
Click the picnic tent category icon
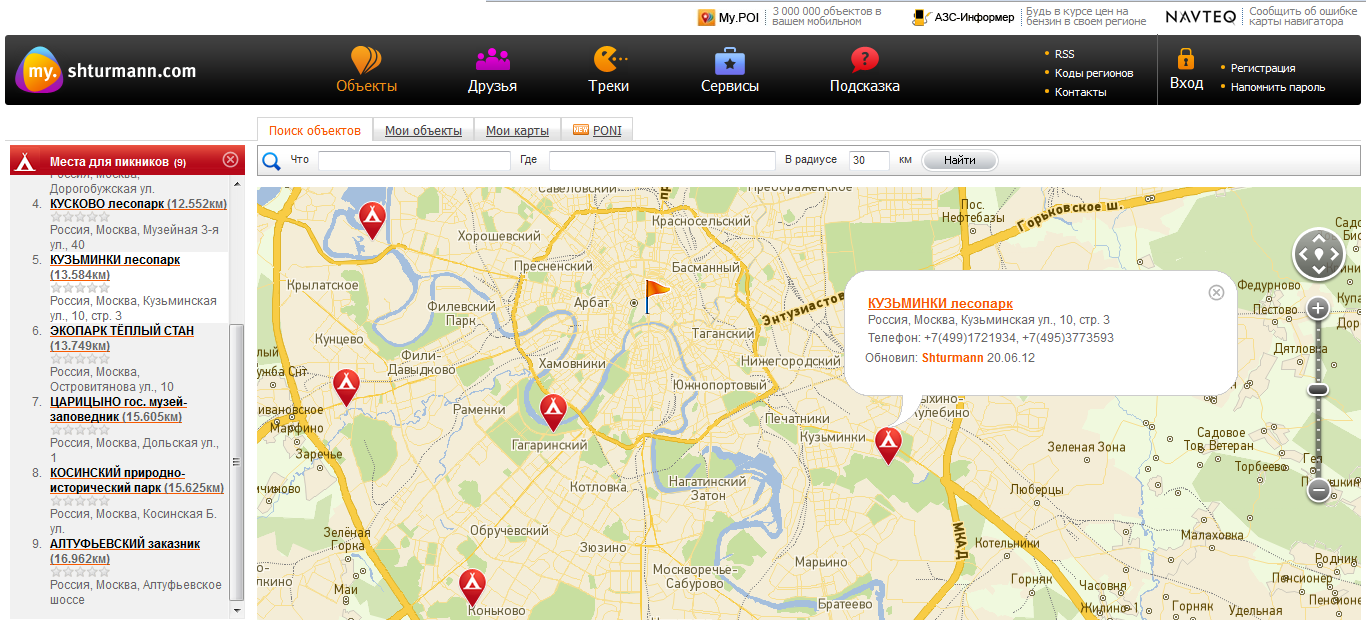[27, 161]
